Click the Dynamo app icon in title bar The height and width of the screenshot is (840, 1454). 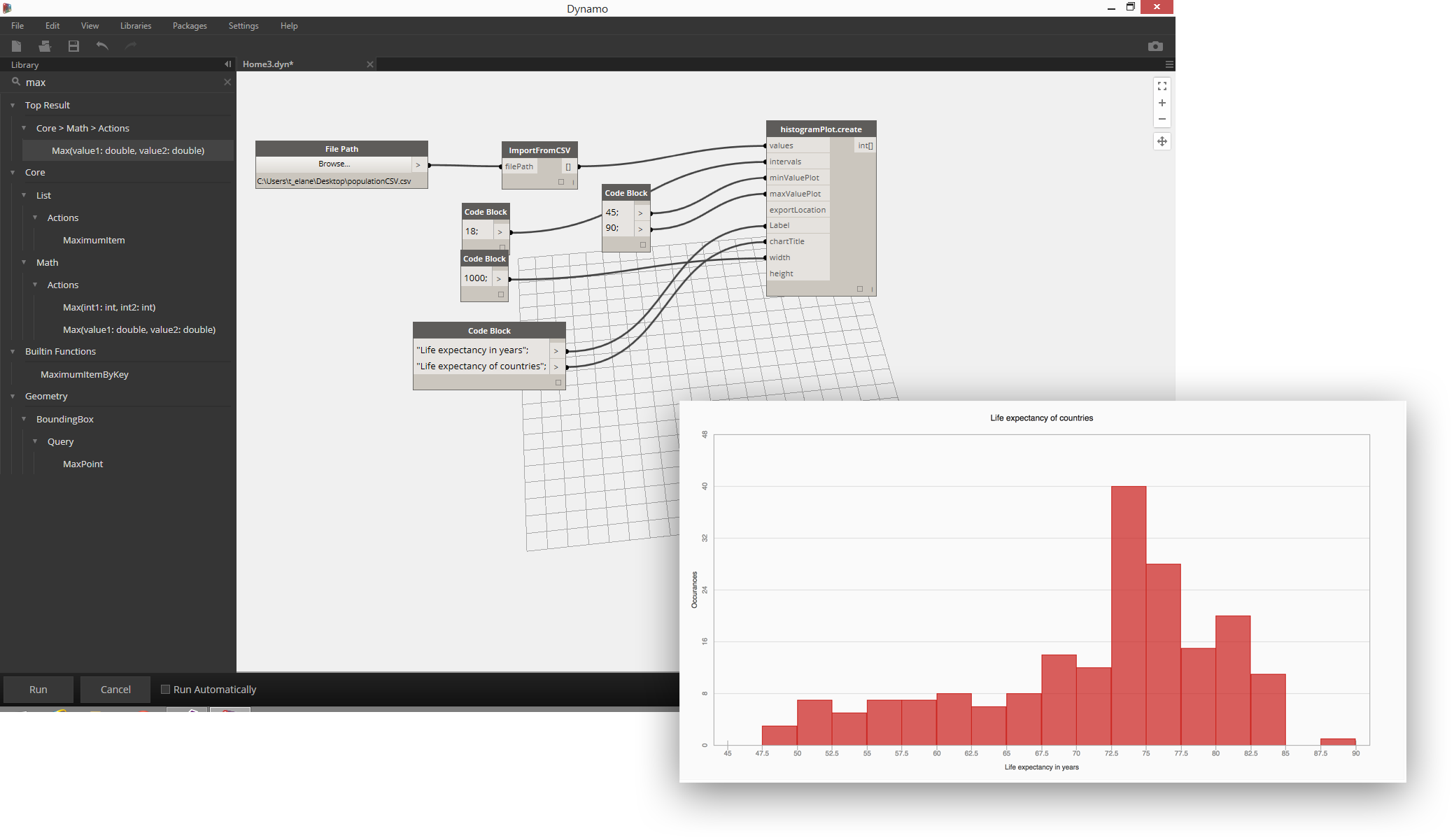(x=7, y=8)
